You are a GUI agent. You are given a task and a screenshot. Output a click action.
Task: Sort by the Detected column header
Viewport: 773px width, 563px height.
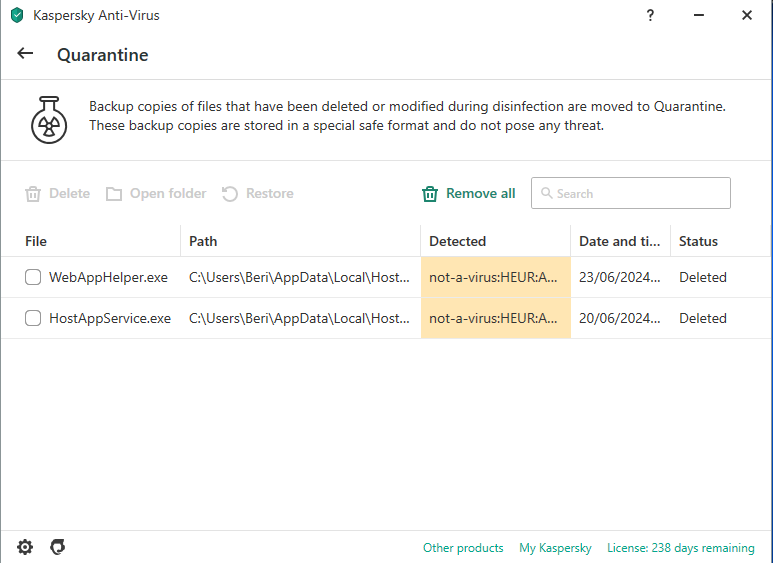457,241
